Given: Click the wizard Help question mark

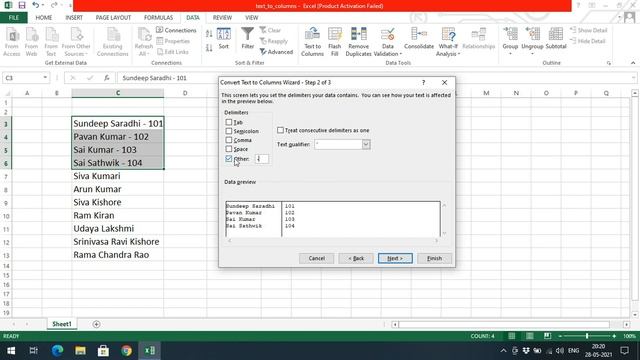Looking at the screenshot, I should click(x=423, y=82).
